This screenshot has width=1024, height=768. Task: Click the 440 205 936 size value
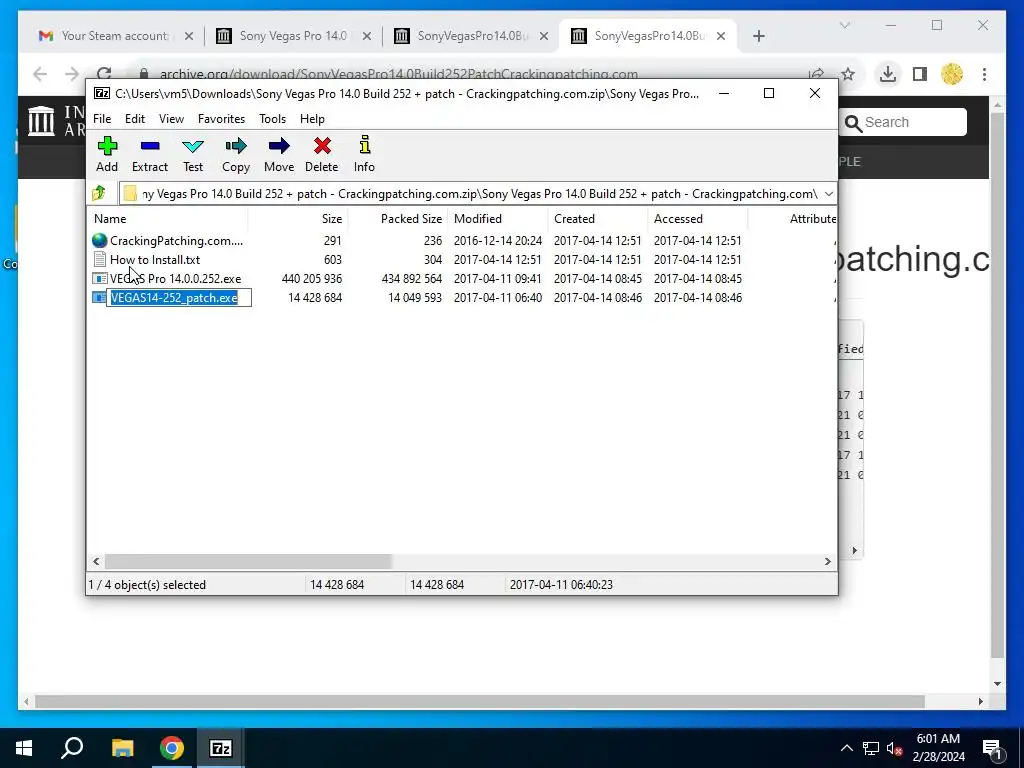(312, 278)
